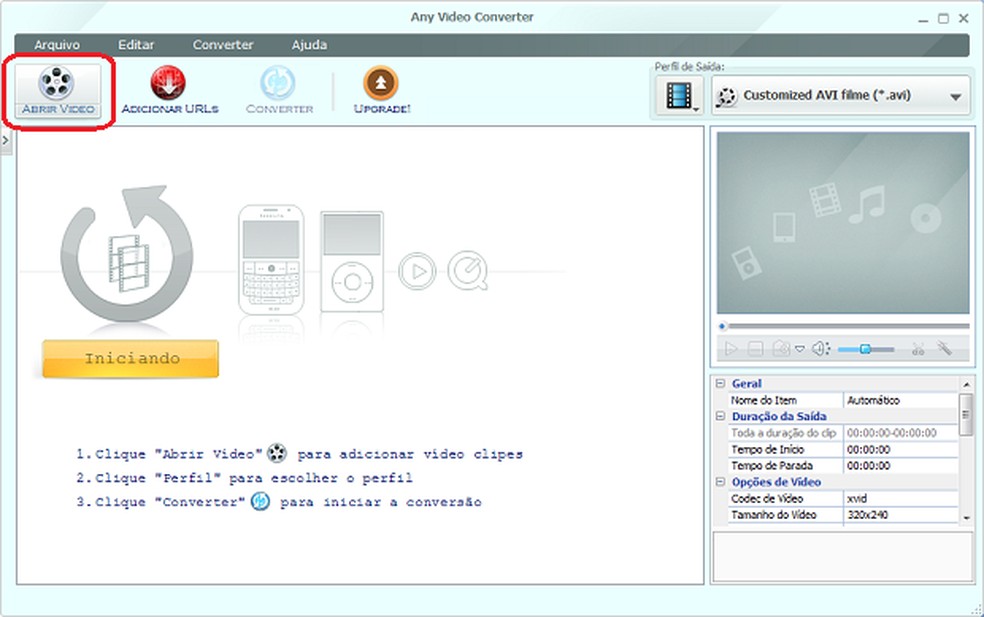Open the Arquivo menu
The image size is (984, 617).
(x=57, y=45)
